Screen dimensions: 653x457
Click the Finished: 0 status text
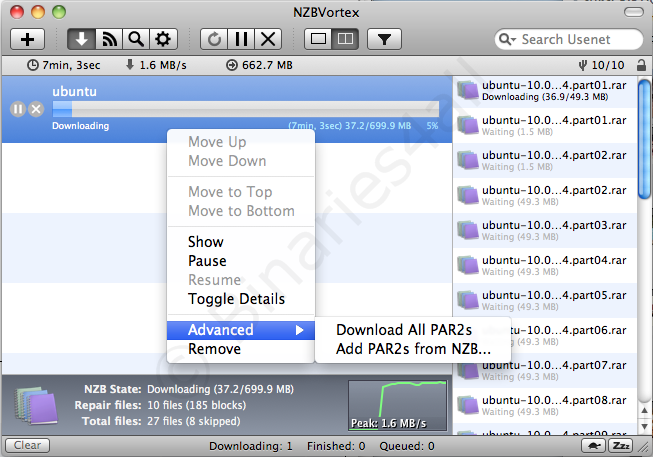[x=336, y=446]
